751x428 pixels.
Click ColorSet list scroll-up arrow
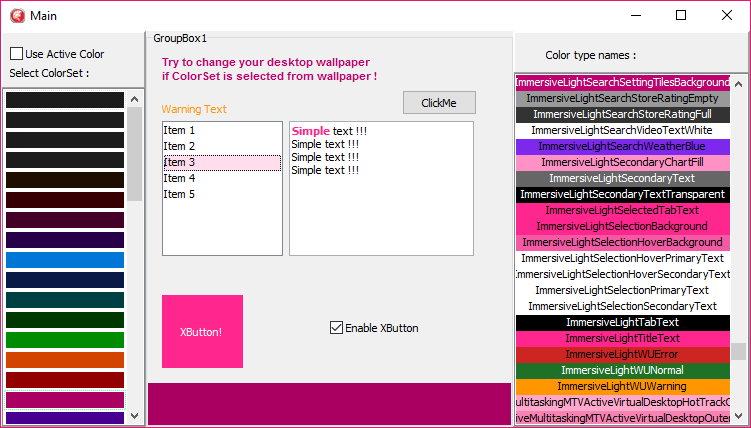(135, 99)
